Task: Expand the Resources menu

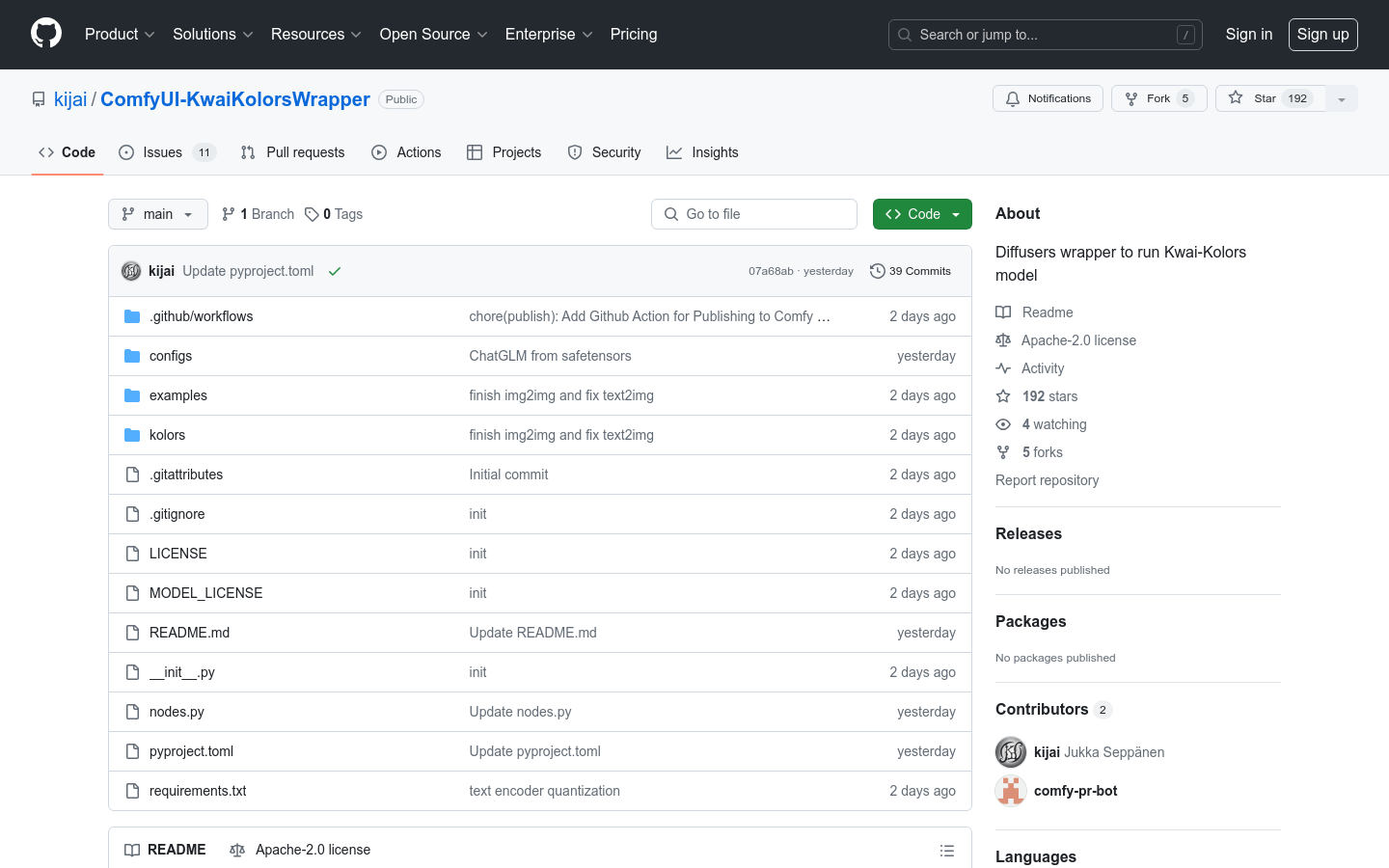Action: click(316, 34)
